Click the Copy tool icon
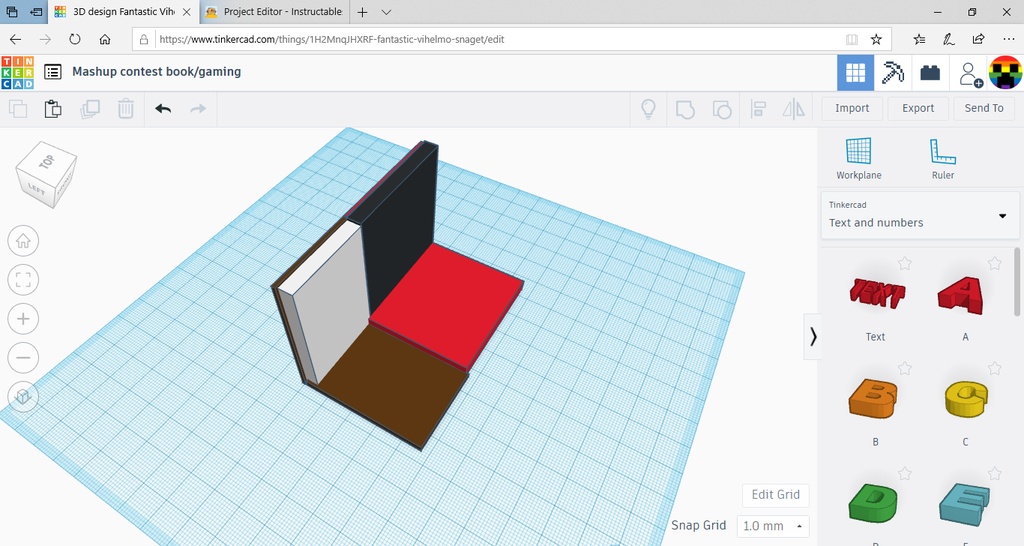 (x=18, y=108)
